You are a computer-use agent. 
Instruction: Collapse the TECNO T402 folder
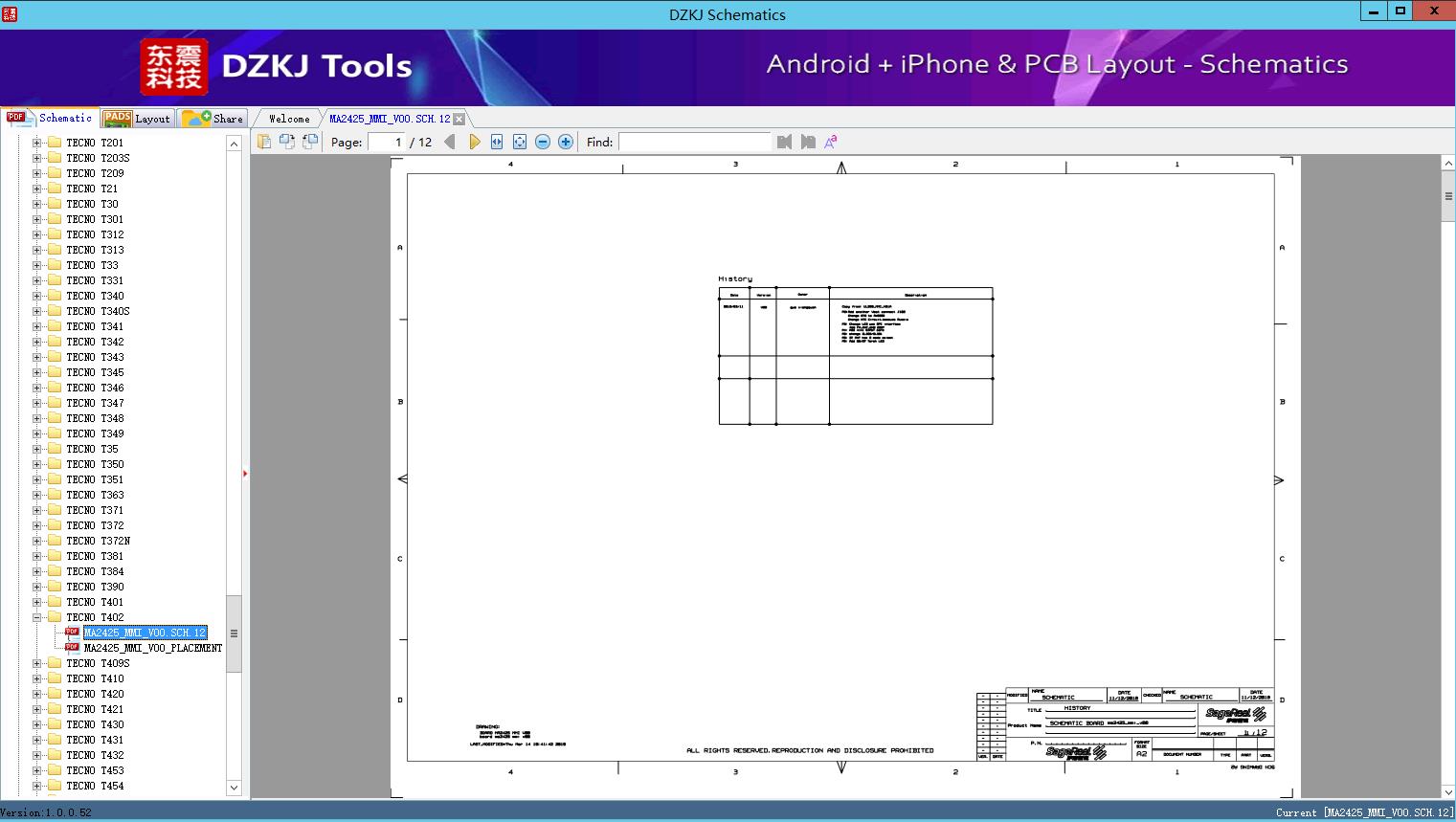coord(37,617)
